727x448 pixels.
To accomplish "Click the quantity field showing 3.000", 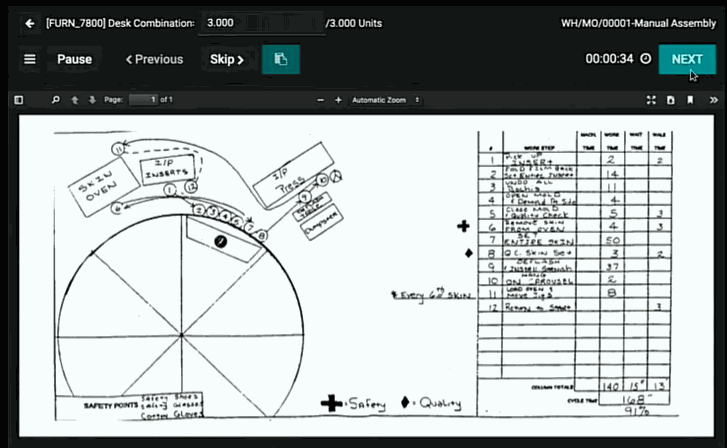I will point(260,22).
